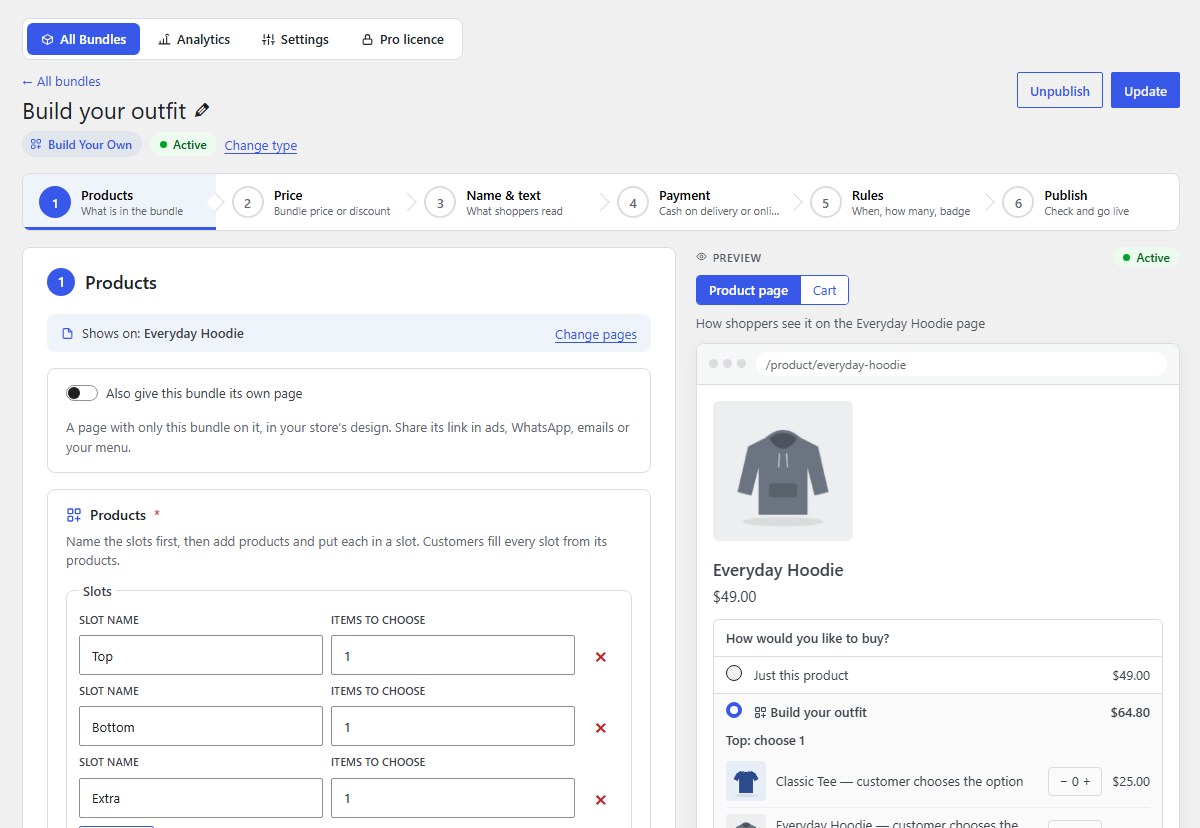The image size is (1200, 828).
Task: Delete the Top slot with its red X
Action: click(601, 657)
